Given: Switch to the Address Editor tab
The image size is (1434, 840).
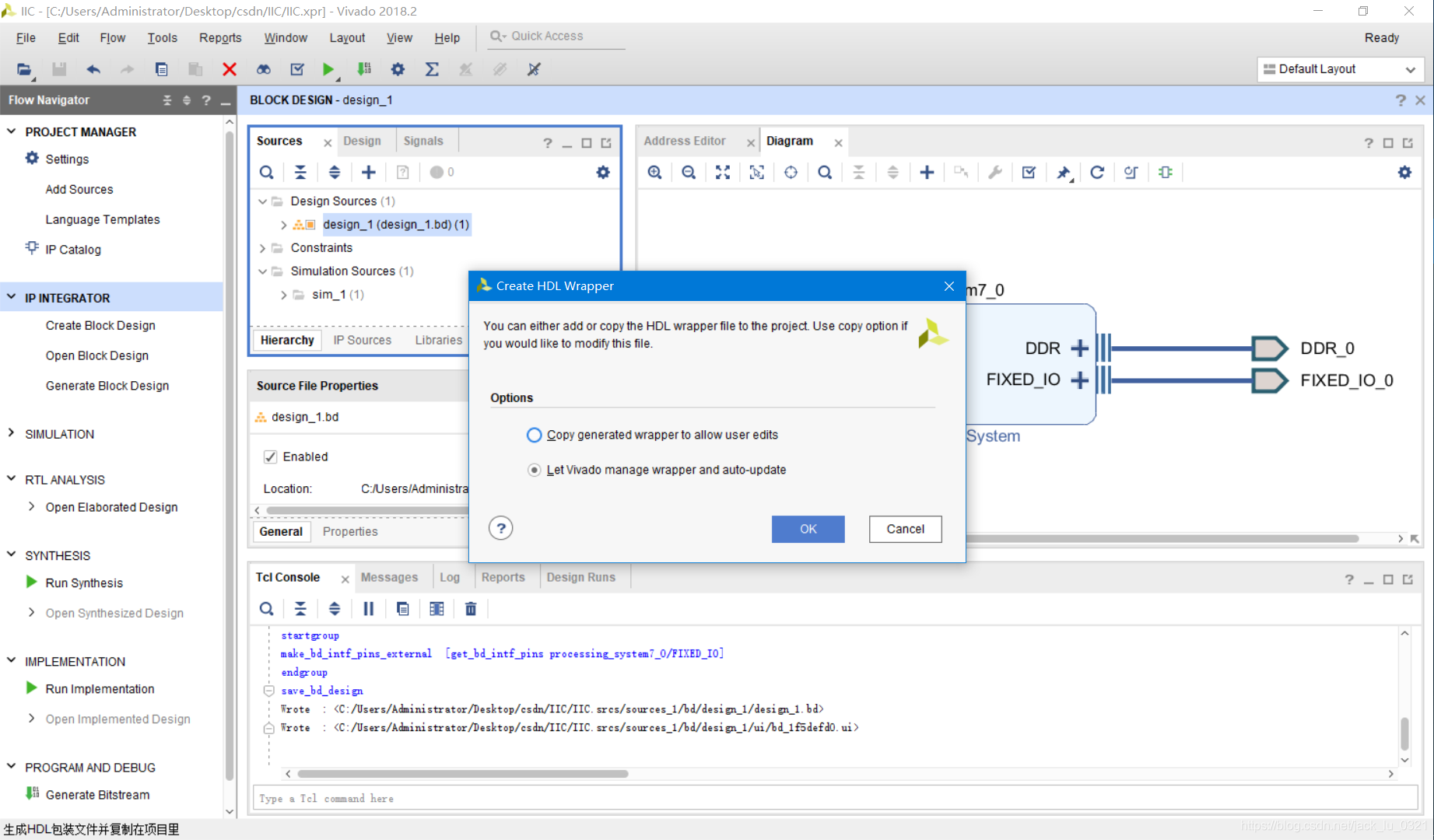Looking at the screenshot, I should click(685, 141).
